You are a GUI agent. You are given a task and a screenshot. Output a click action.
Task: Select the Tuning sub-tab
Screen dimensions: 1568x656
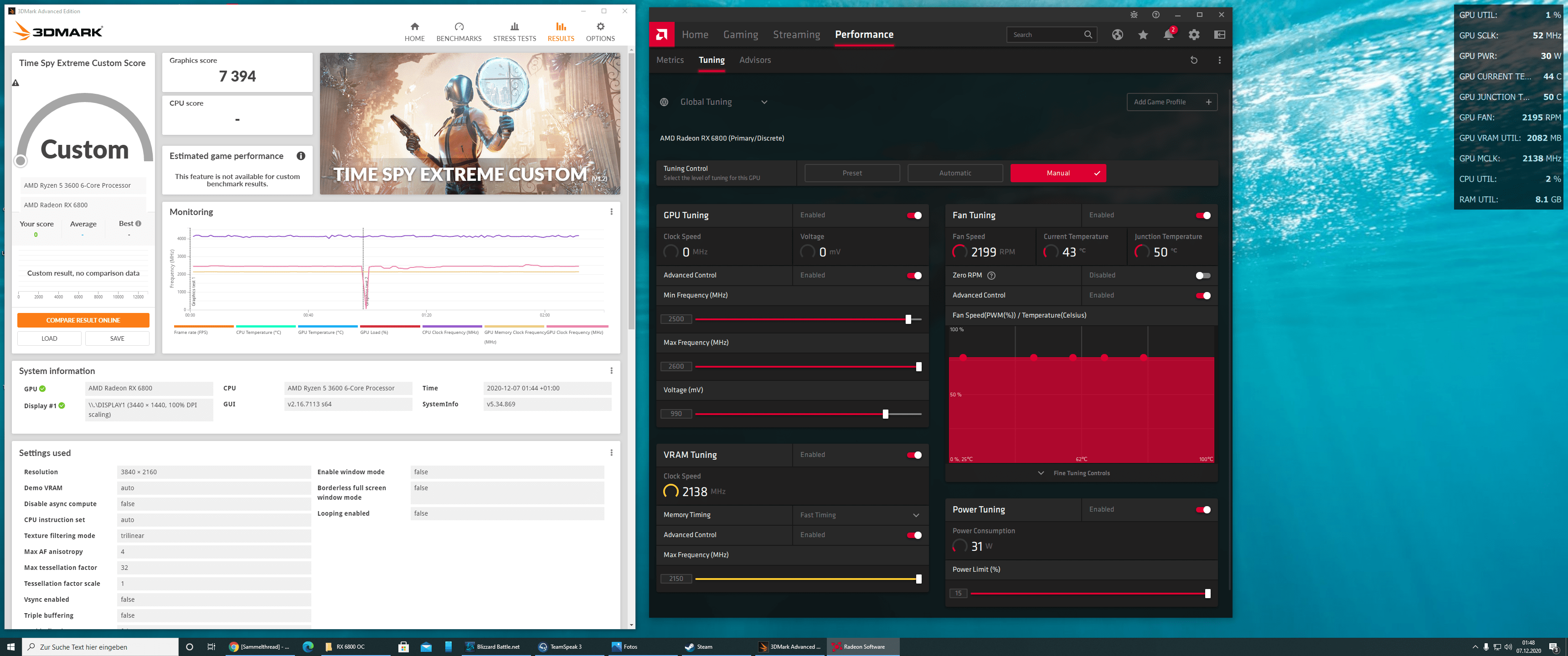point(711,60)
